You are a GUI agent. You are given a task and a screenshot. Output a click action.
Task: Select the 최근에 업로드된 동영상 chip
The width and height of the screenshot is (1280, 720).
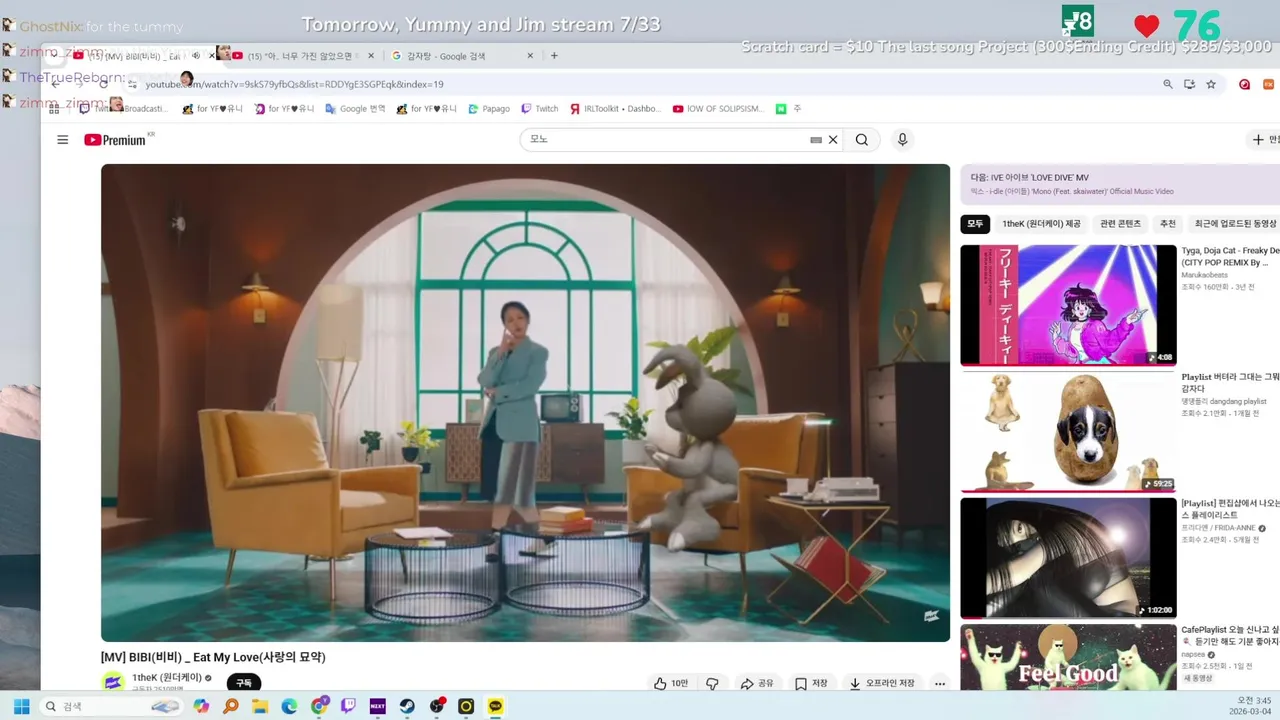[x=1235, y=224]
